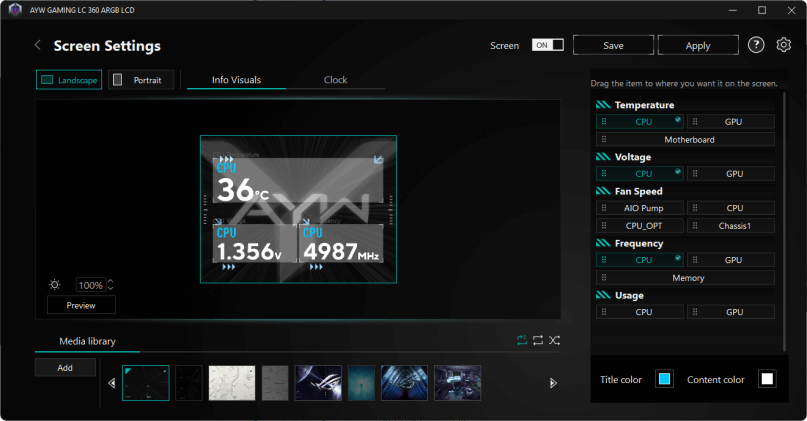This screenshot has width=807, height=421.
Task: Select the blue neon ROG thumbnail
Action: click(404, 383)
